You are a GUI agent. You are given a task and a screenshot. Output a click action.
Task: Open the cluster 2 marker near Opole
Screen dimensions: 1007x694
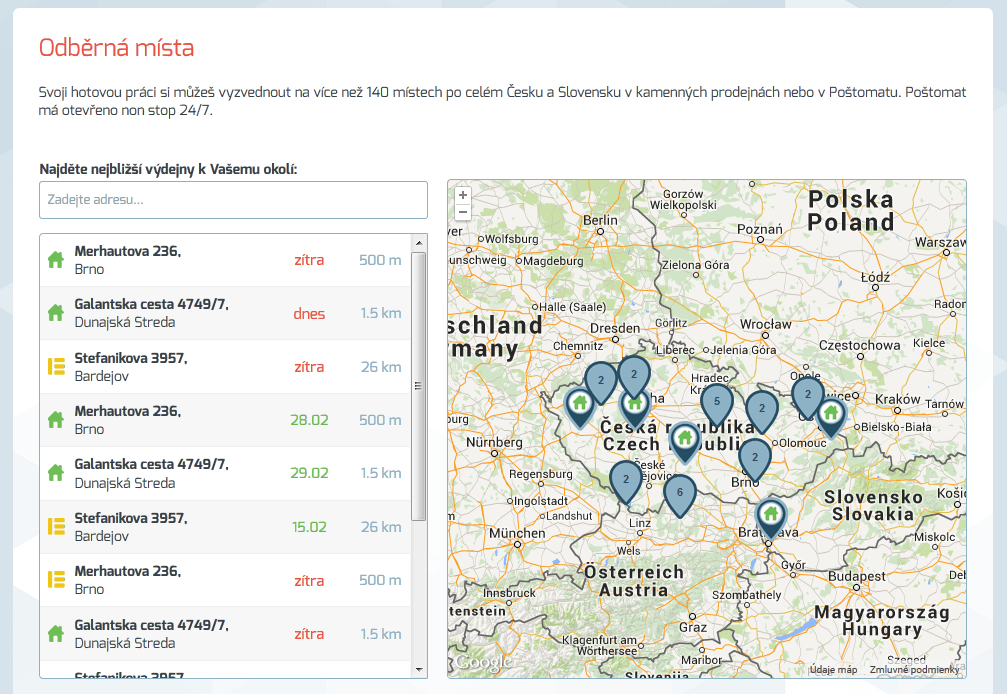pos(807,398)
